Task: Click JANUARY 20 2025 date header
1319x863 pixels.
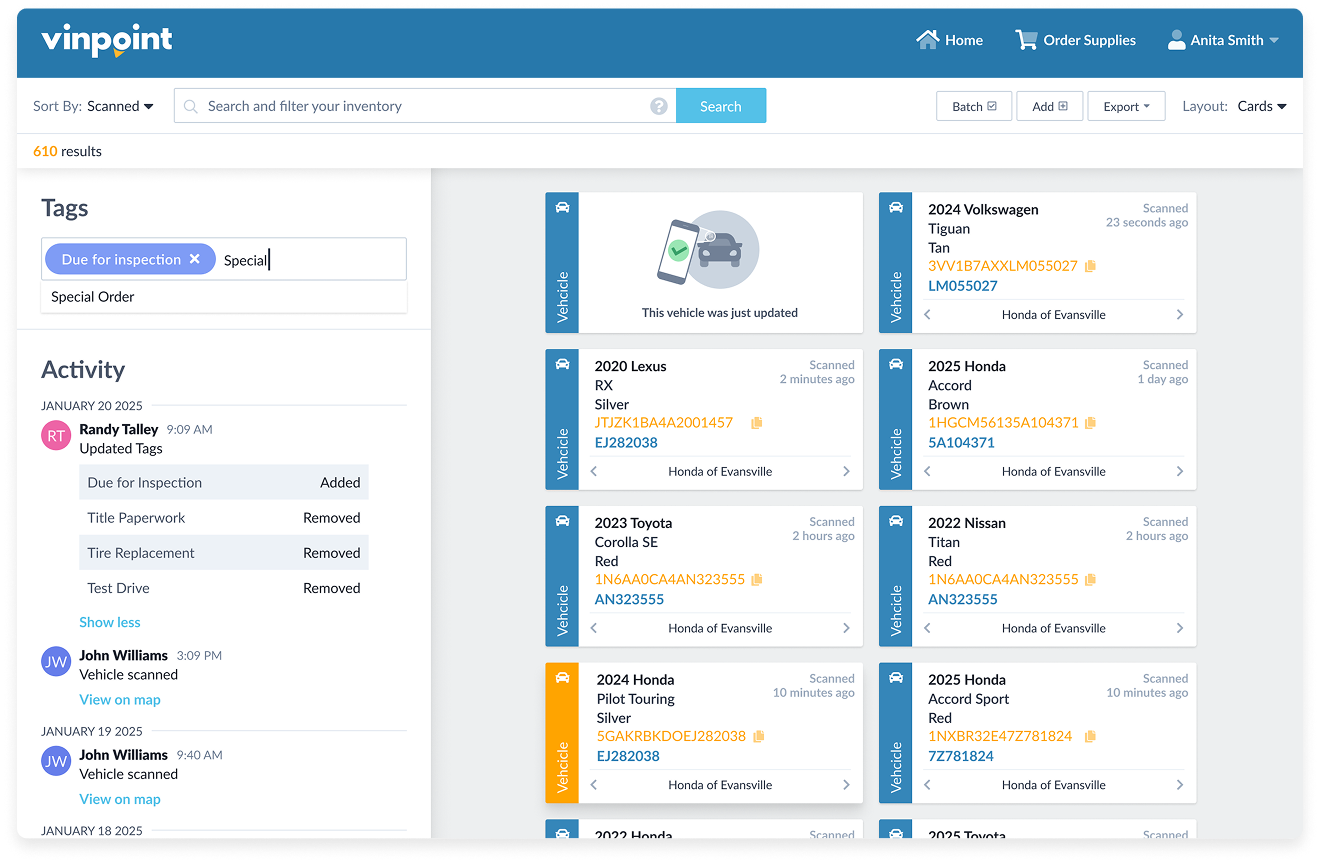Action: coord(92,406)
